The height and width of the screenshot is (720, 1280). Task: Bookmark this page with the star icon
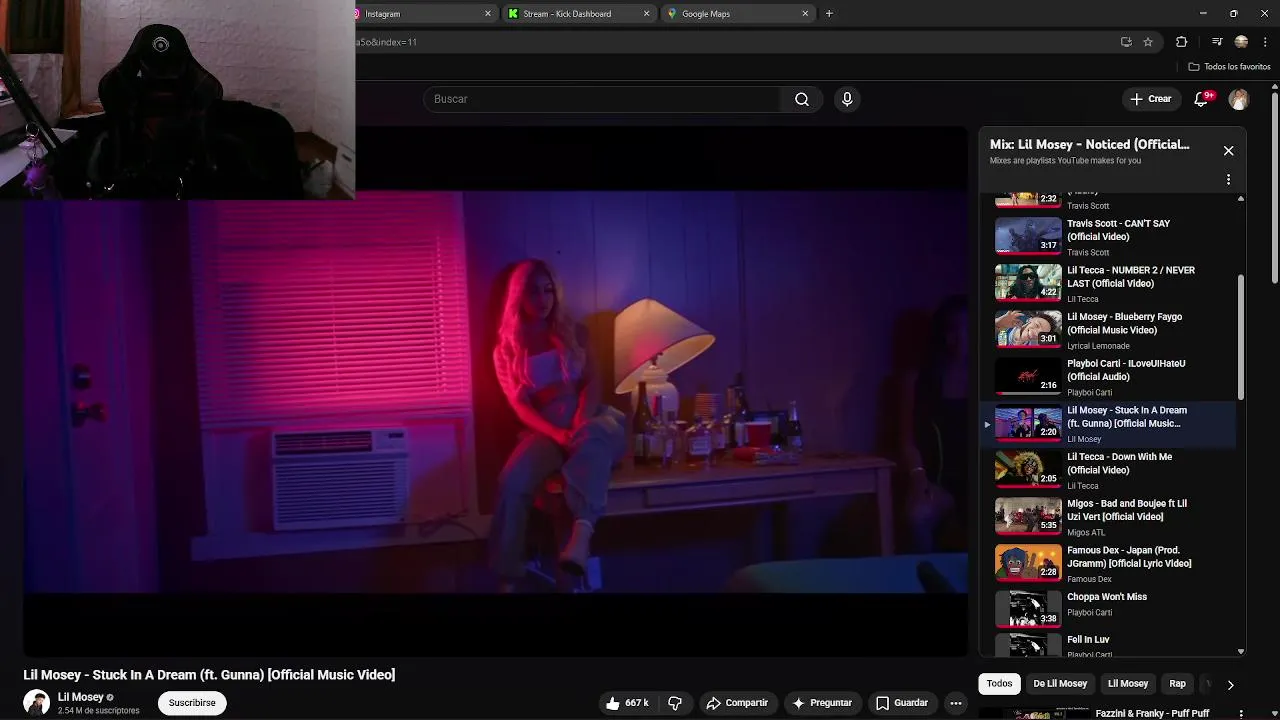pyautogui.click(x=1148, y=42)
